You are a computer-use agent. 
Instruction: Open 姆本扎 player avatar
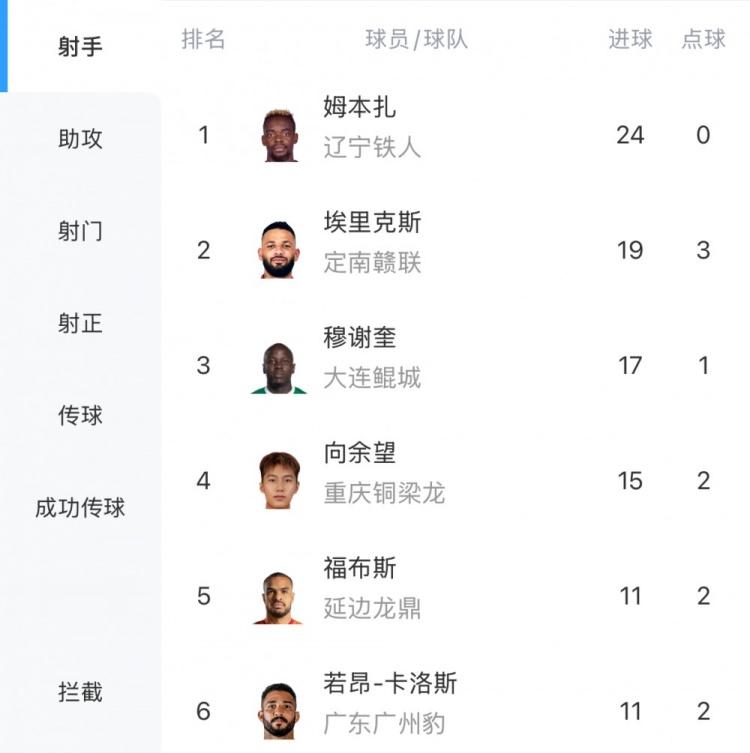pos(279,135)
